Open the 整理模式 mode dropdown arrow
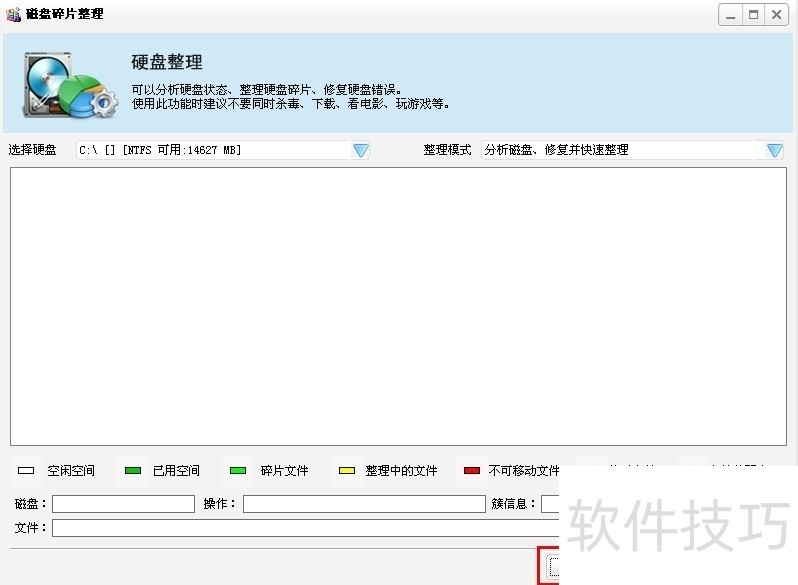Viewport: 798px width, 585px height. (775, 150)
